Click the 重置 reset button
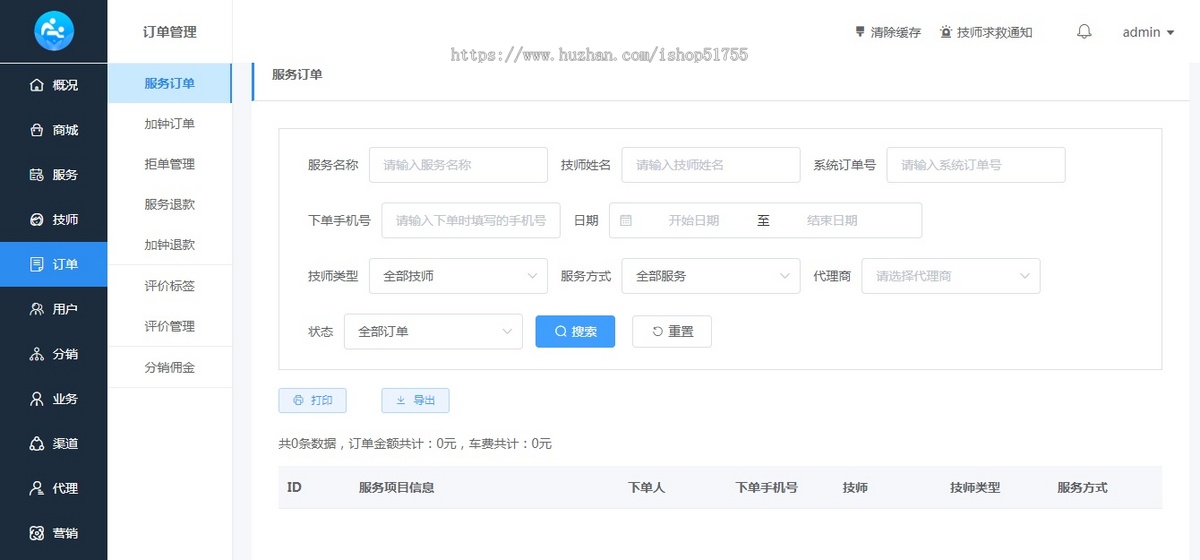1200x560 pixels. pyautogui.click(x=672, y=331)
